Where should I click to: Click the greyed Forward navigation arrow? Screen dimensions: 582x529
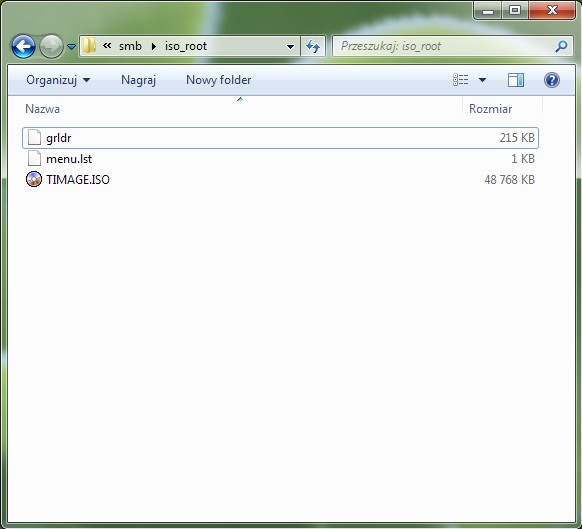(51, 46)
